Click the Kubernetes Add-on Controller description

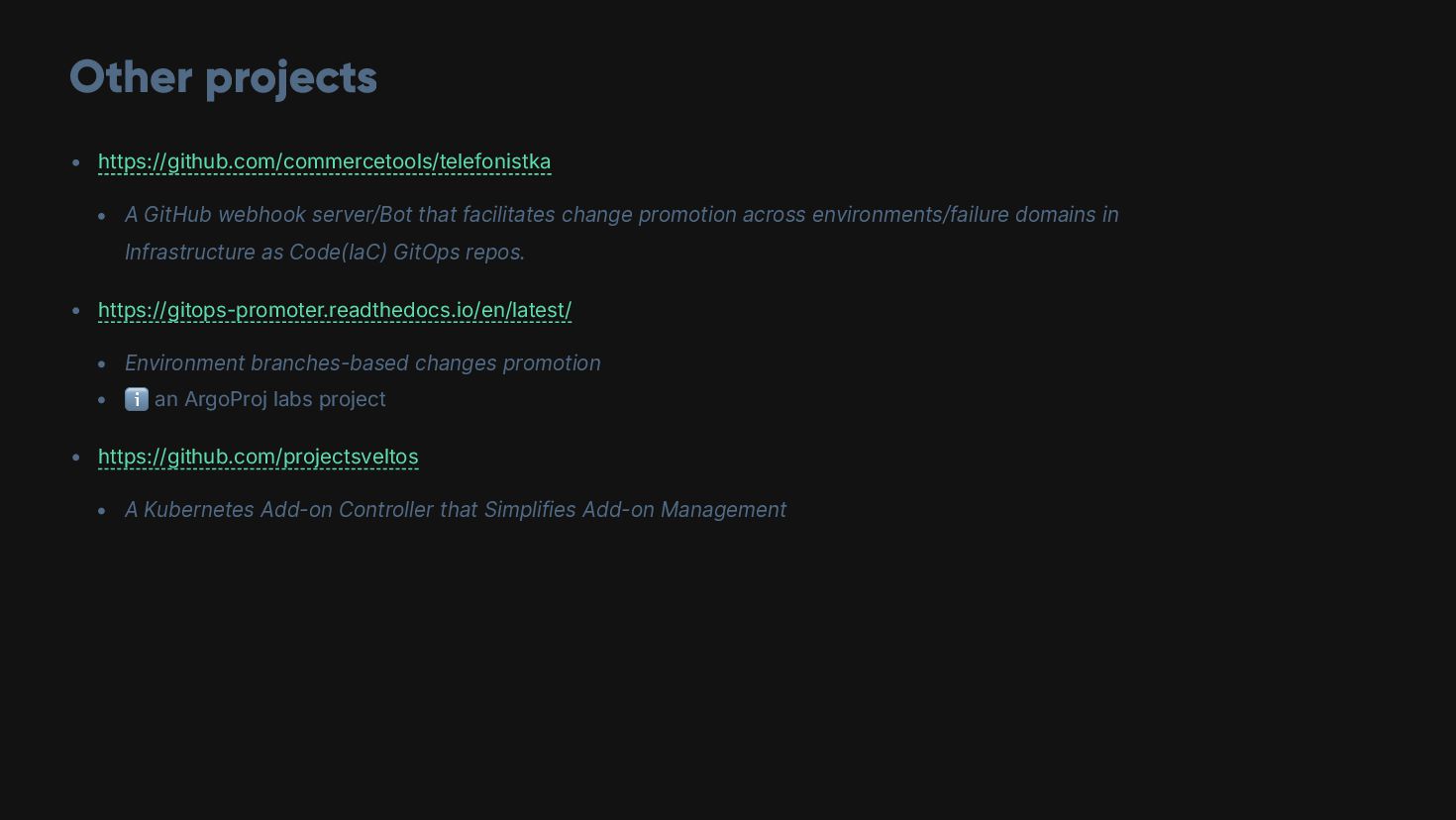tap(455, 510)
